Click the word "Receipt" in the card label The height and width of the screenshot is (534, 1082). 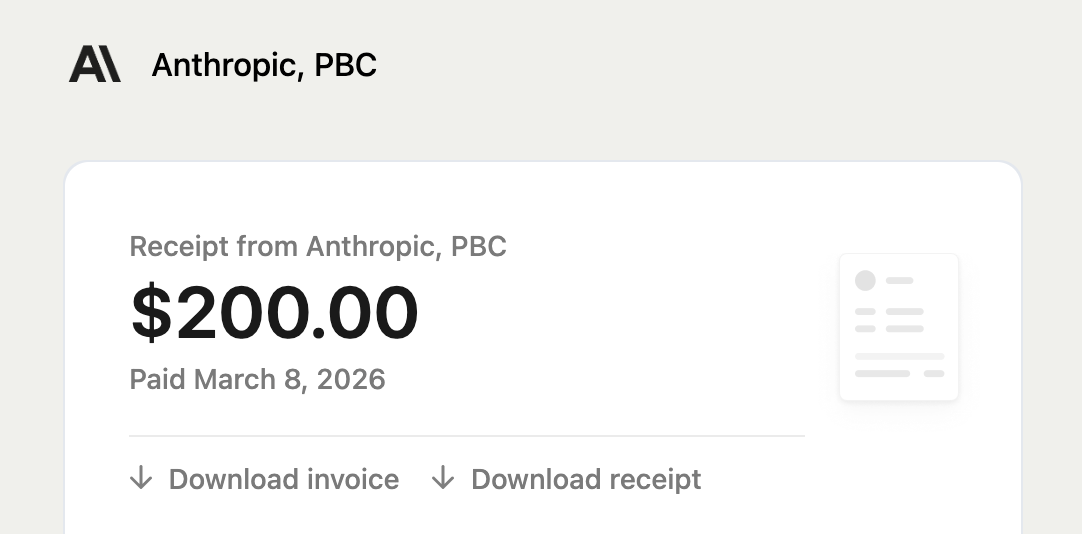[176, 246]
